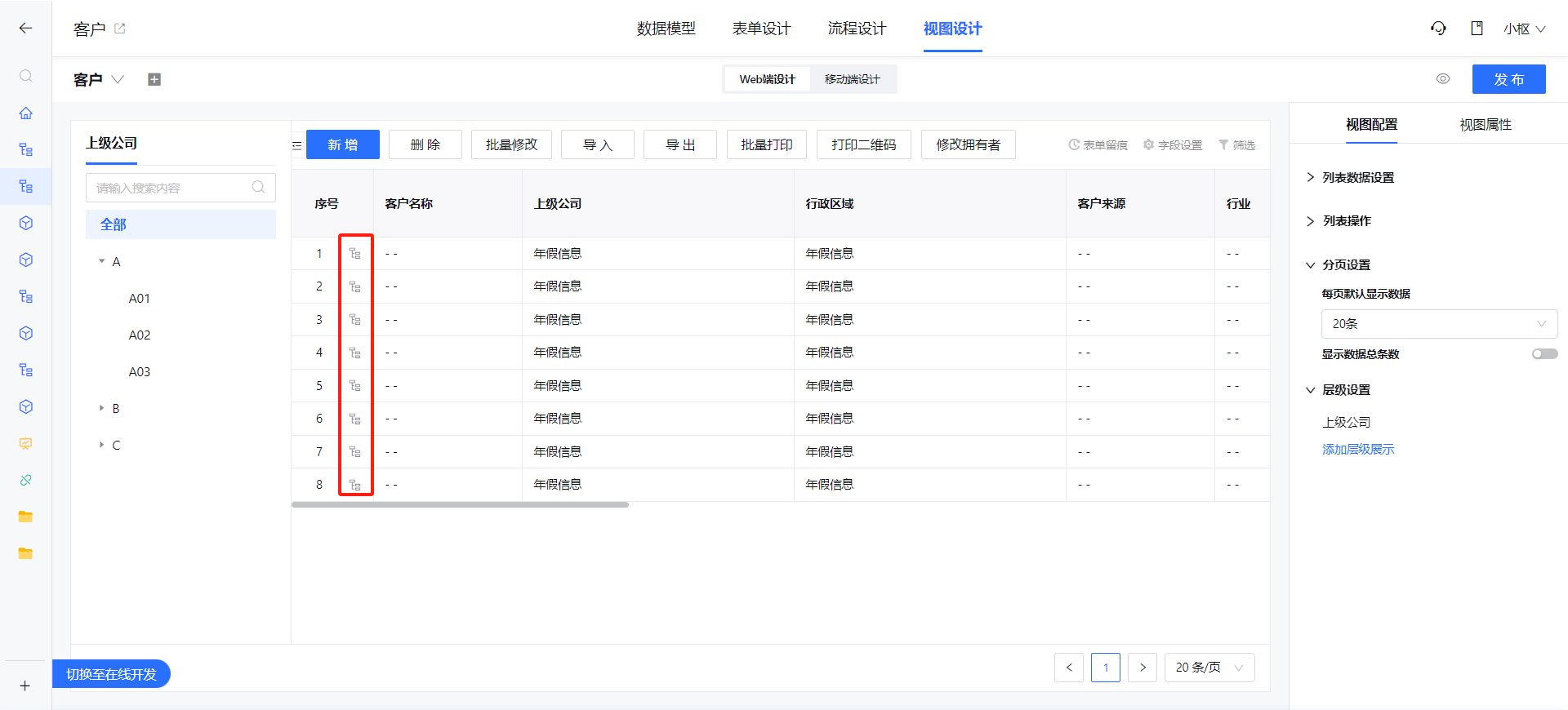Open the document help icon in header
The width and height of the screenshot is (1568, 710).
pos(1477,29)
